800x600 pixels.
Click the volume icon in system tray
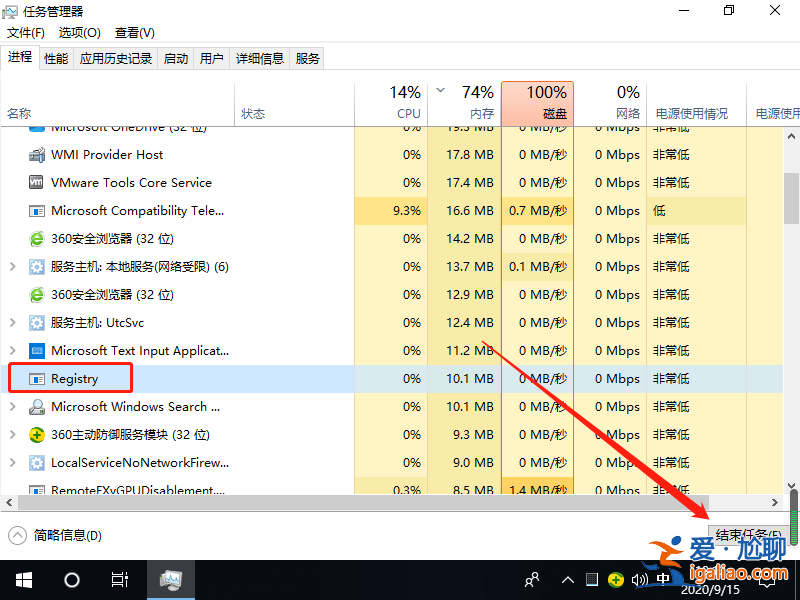point(640,580)
